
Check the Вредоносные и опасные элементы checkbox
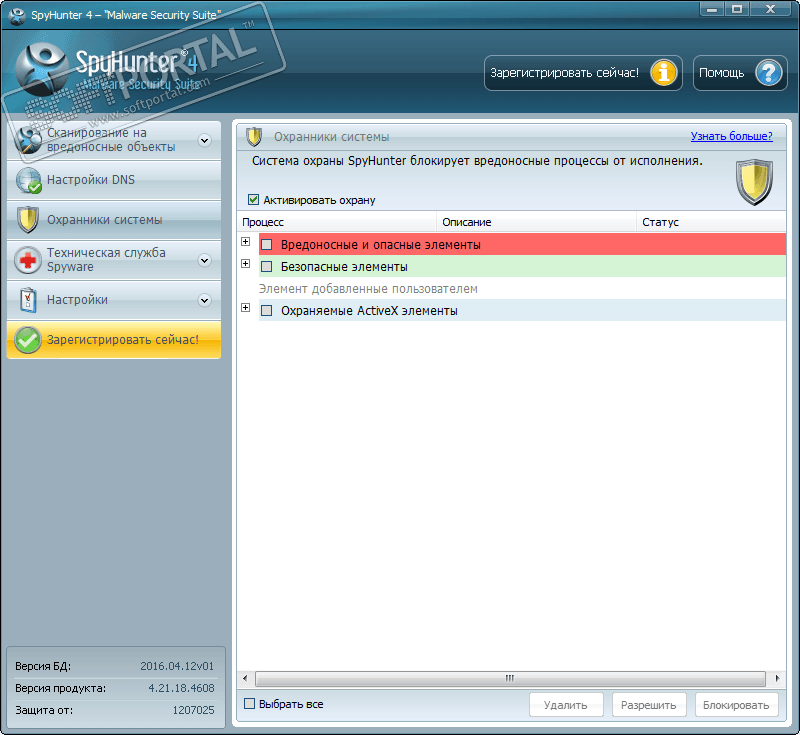click(x=266, y=245)
